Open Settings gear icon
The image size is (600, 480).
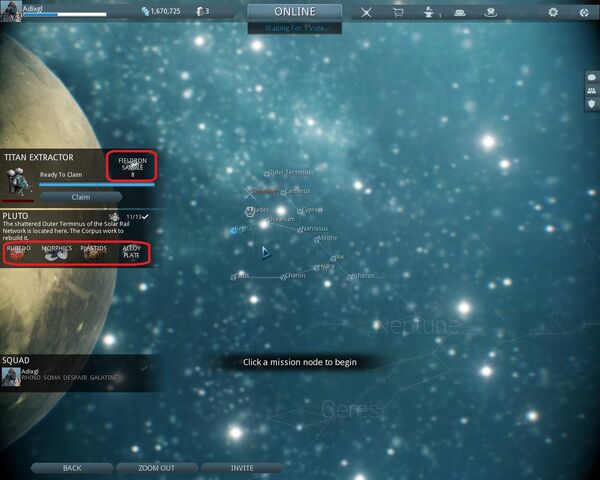pos(553,12)
